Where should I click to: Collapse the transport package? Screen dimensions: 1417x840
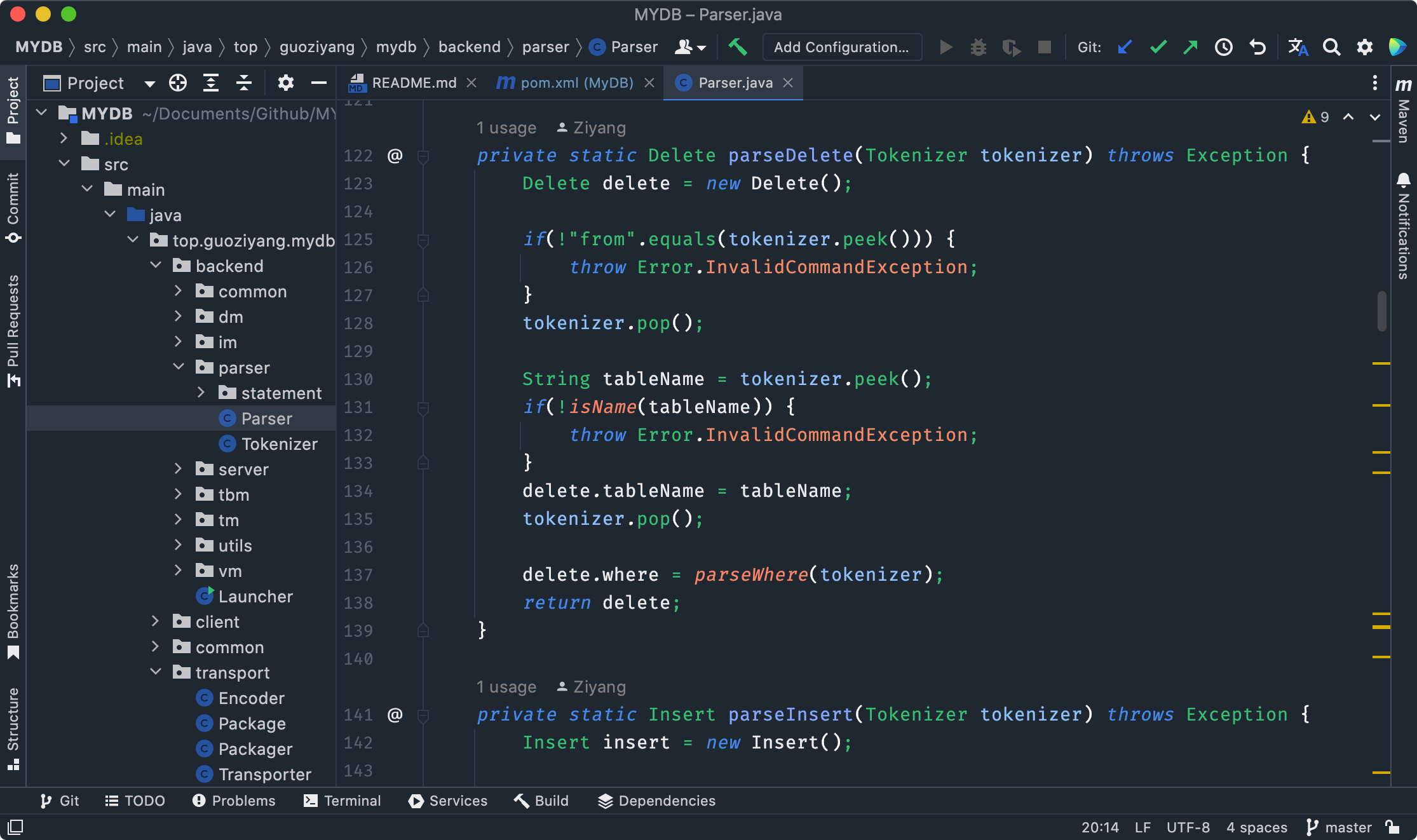[x=156, y=672]
